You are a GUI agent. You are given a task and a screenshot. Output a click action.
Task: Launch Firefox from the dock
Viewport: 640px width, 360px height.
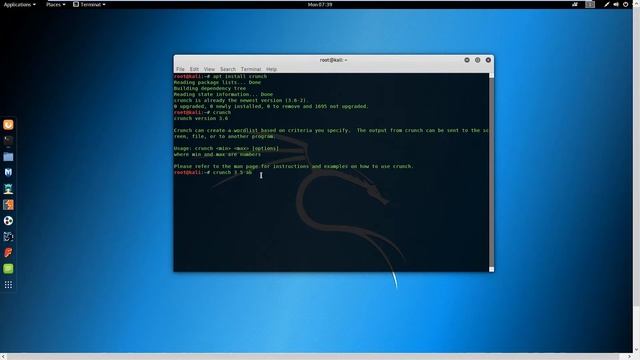[8, 124]
